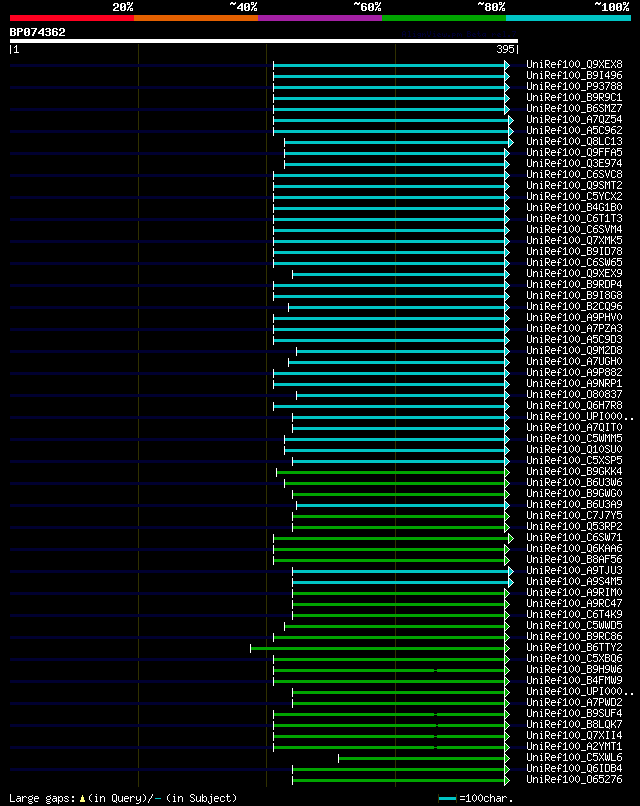The width and height of the screenshot is (640, 806).
Task: Click the orange ~40% identity color segment
Action: coord(196,18)
